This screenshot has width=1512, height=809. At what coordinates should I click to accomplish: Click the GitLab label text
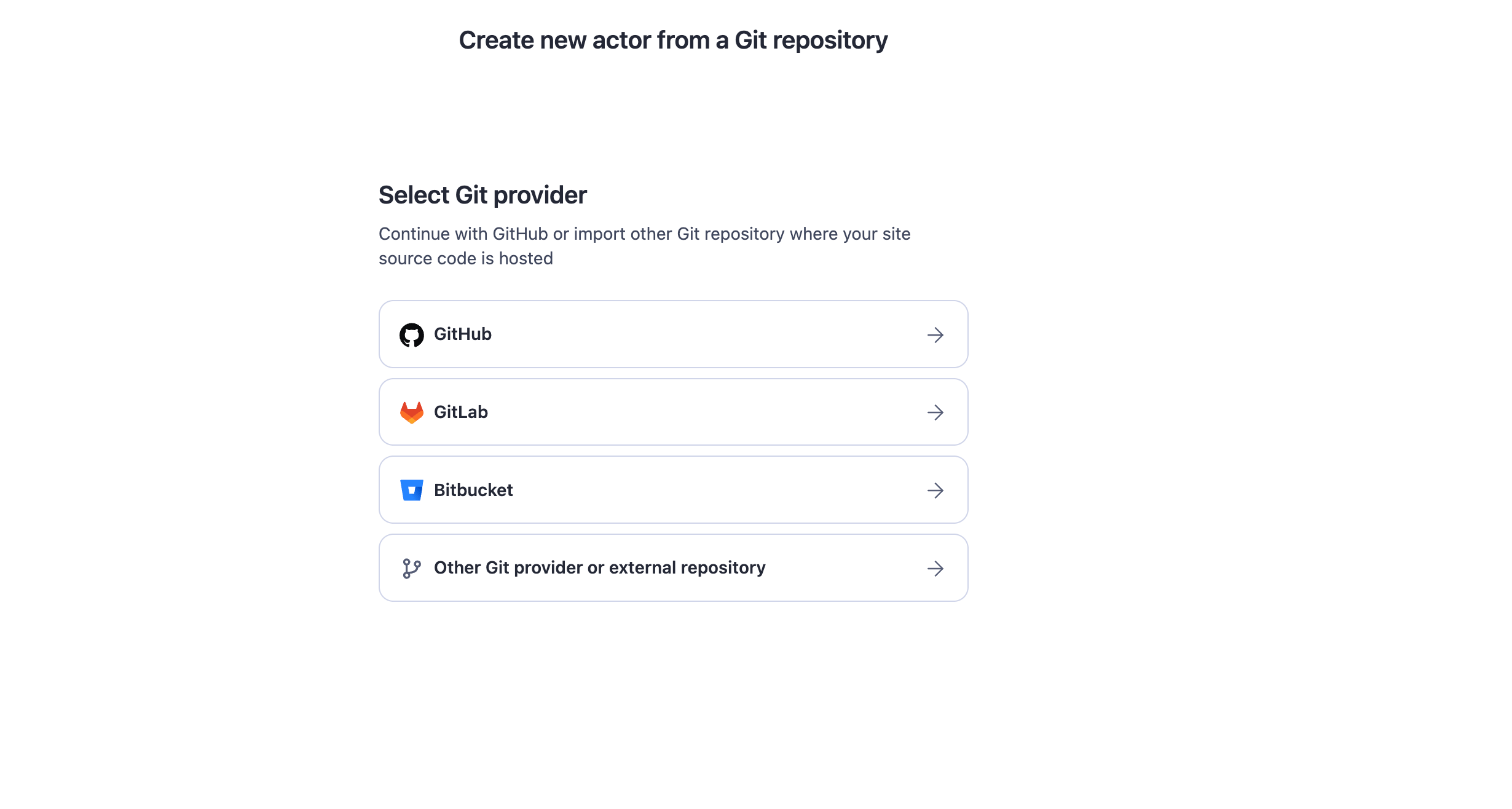[x=461, y=412]
